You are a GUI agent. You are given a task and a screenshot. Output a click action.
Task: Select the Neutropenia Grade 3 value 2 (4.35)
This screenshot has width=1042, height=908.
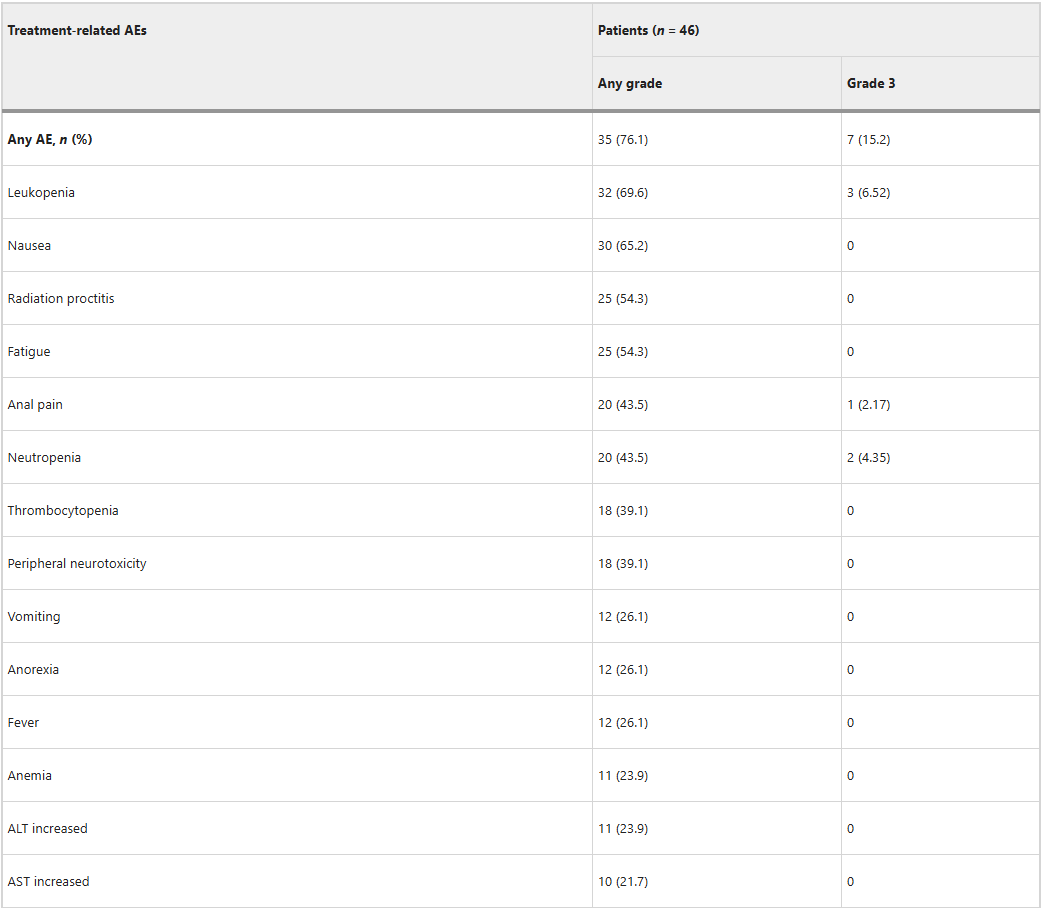[868, 457]
